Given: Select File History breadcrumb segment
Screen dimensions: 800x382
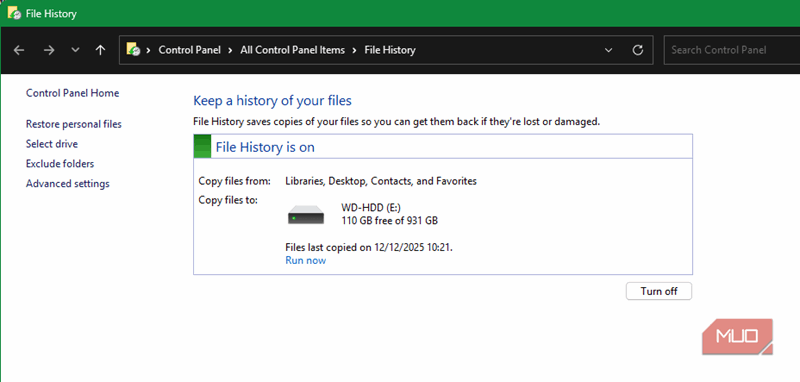Looking at the screenshot, I should click(x=390, y=50).
